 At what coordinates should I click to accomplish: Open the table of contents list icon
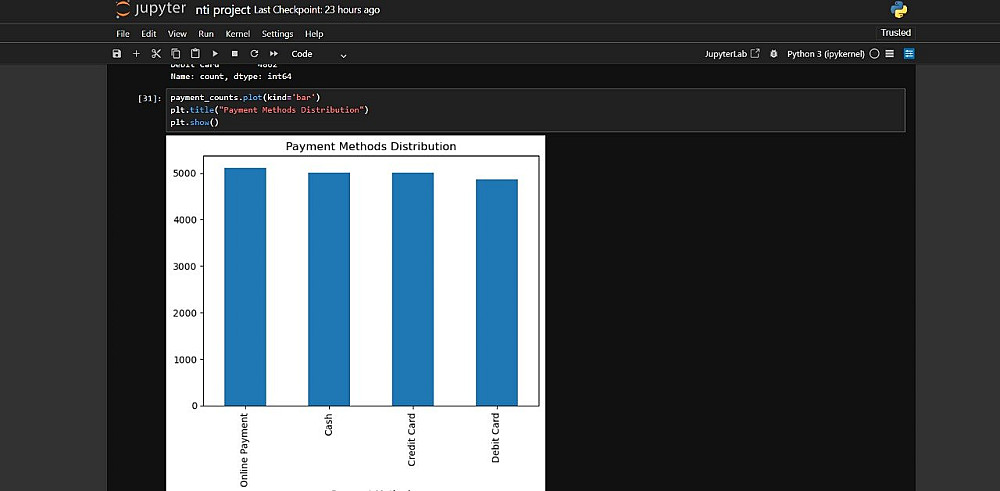pos(890,54)
